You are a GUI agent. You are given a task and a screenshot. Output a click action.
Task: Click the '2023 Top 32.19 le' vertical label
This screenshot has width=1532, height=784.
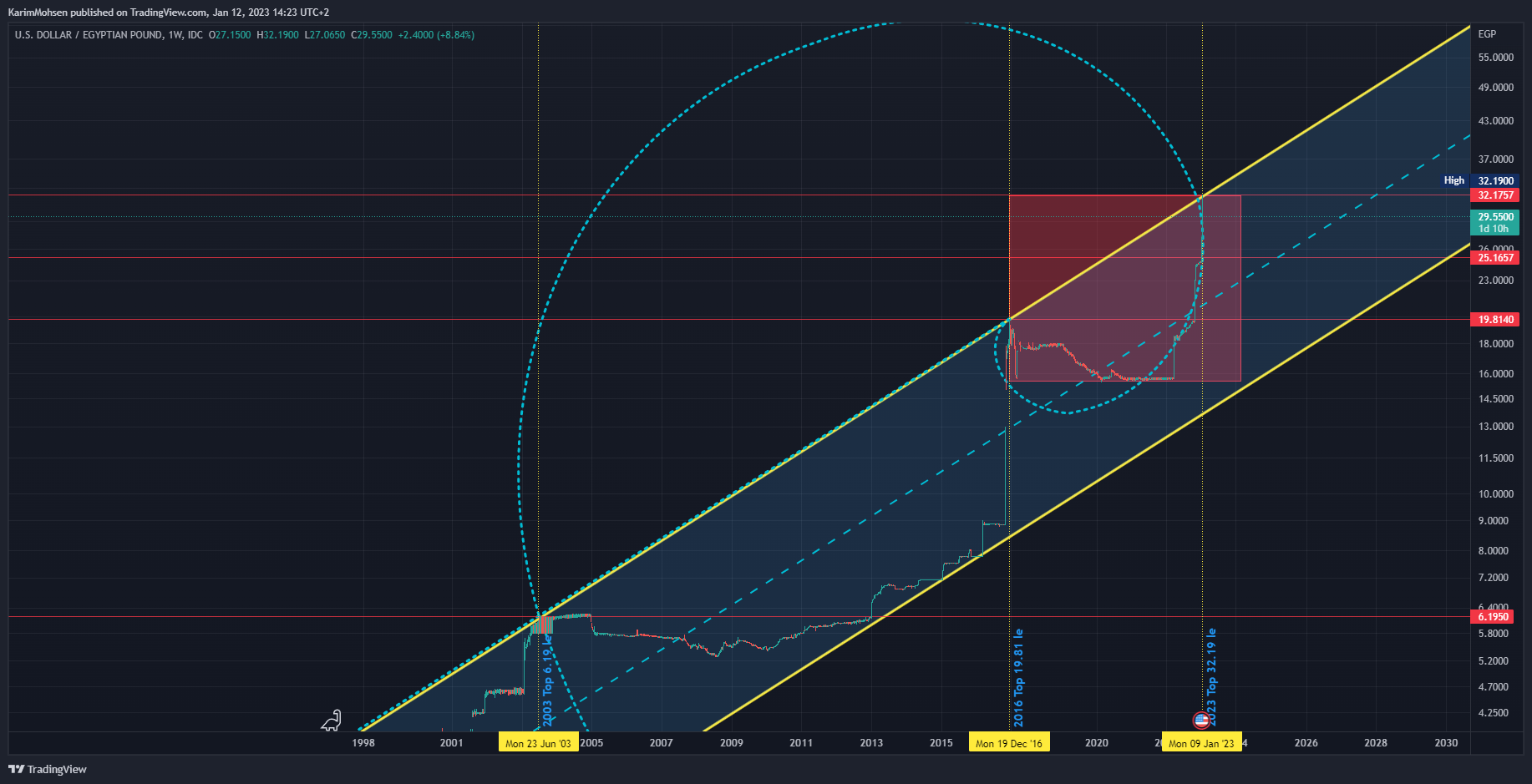(1211, 678)
